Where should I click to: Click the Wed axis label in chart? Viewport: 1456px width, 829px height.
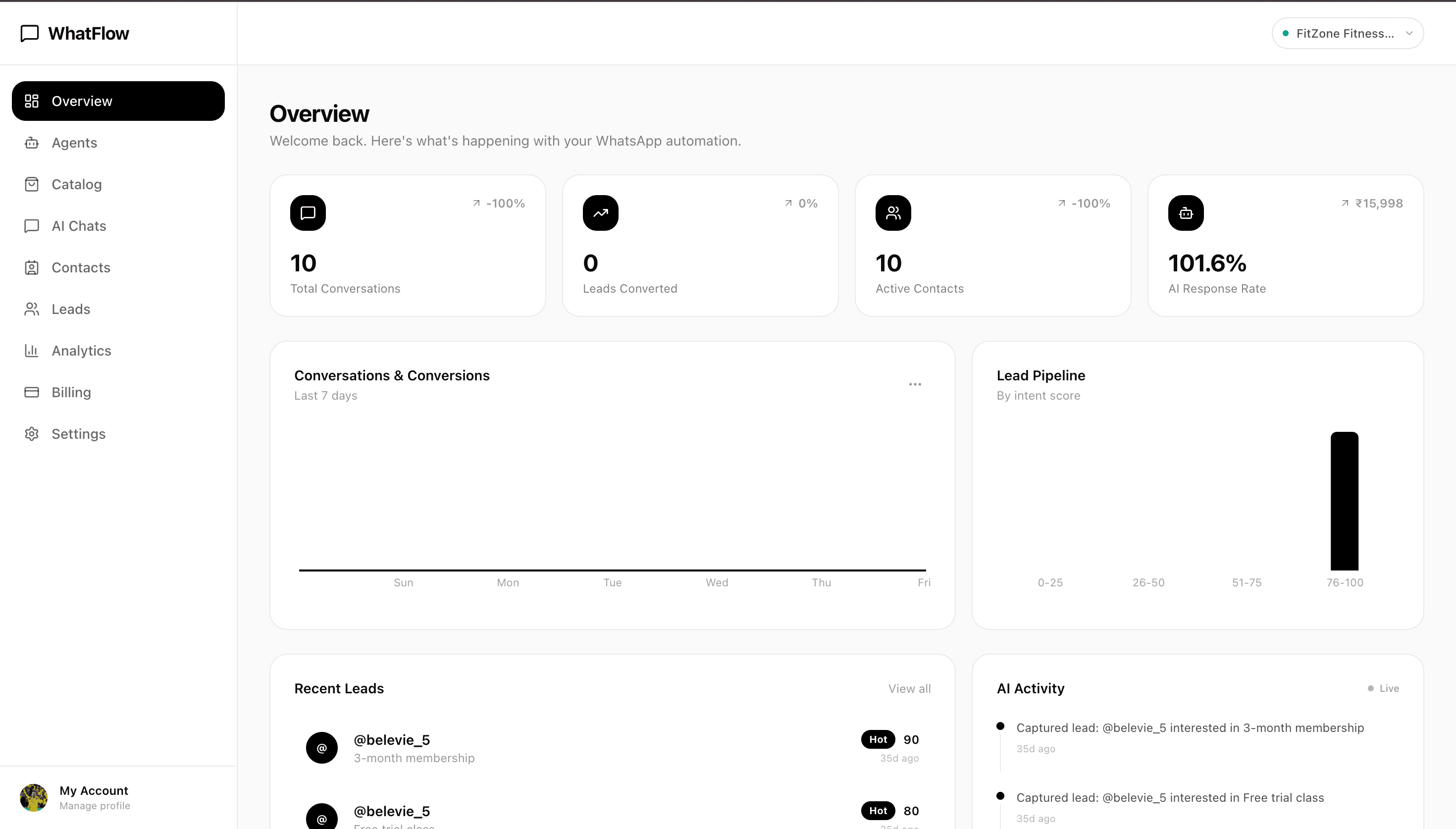[717, 582]
